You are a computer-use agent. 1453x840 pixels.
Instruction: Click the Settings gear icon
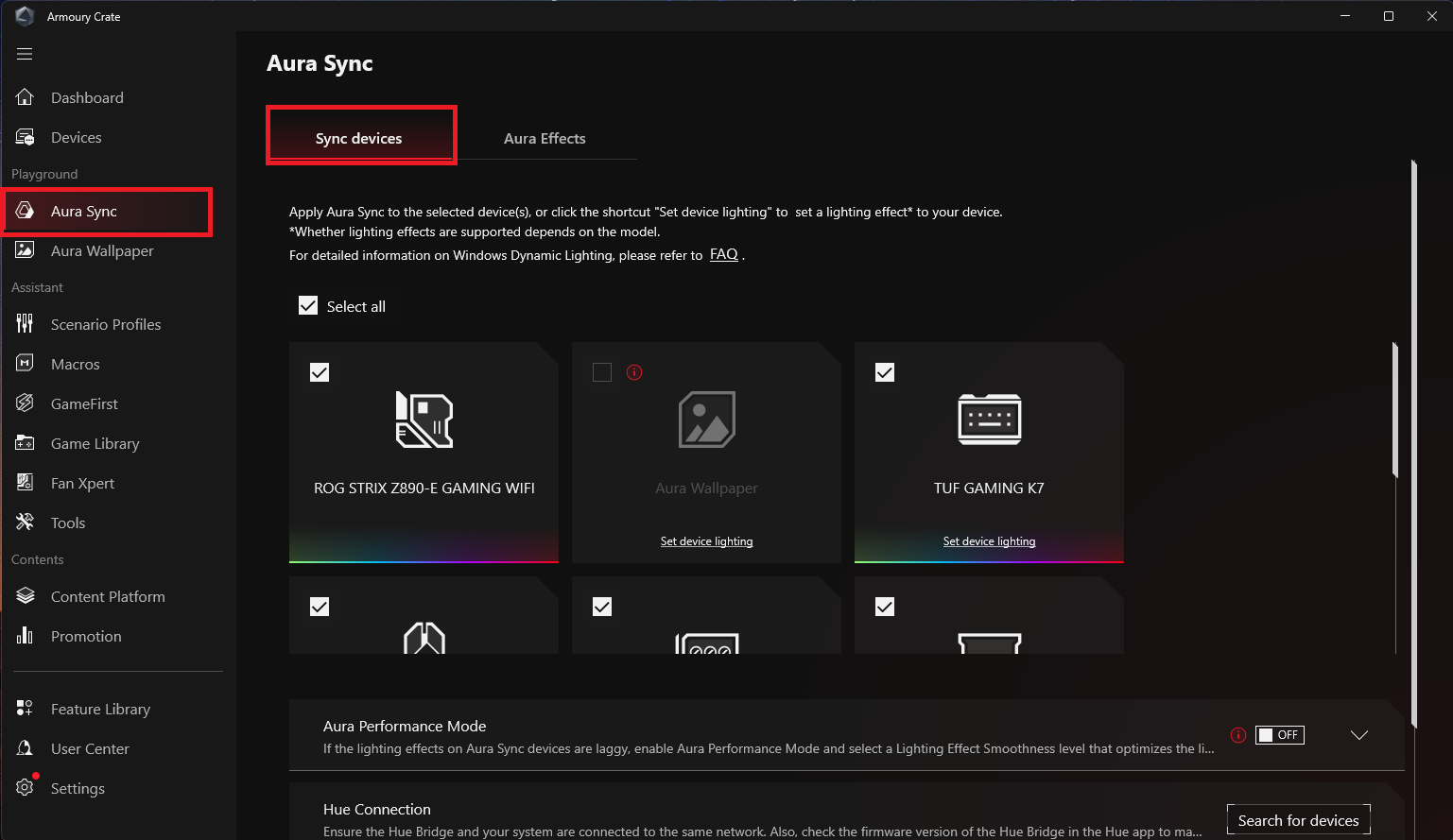[x=26, y=788]
